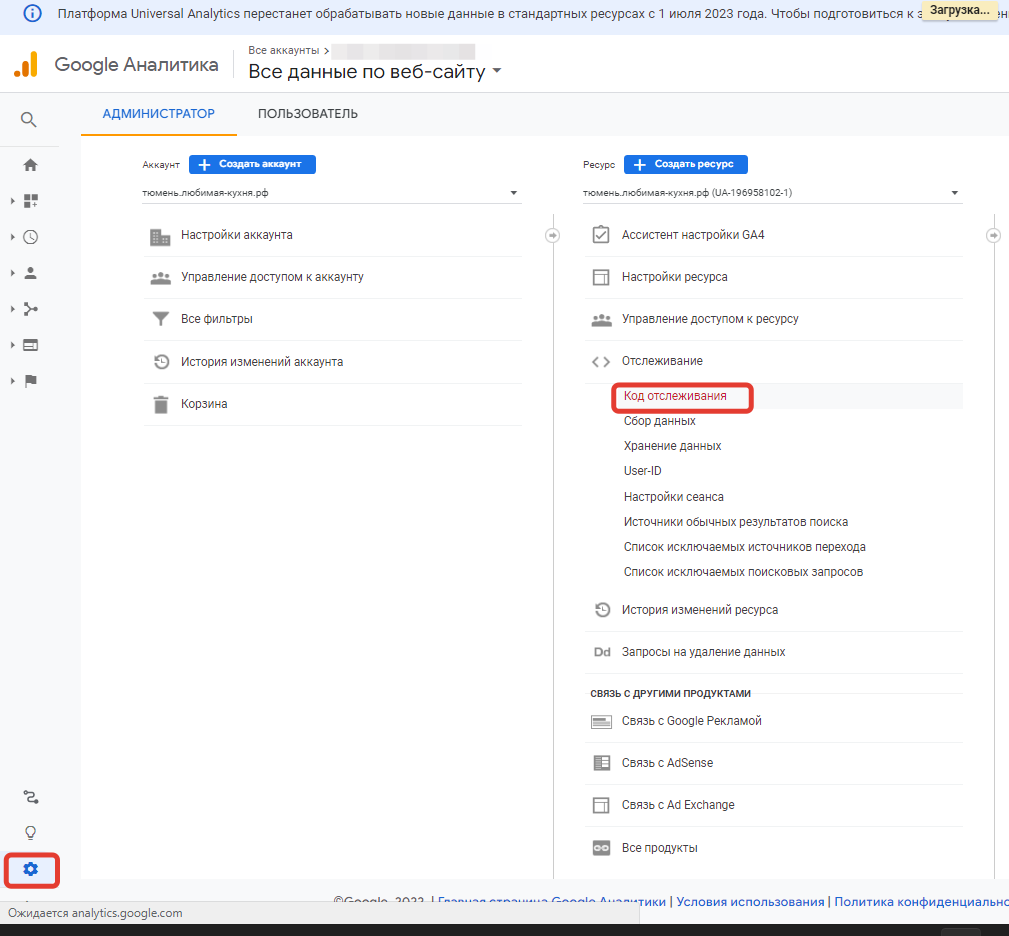
Task: Click the Создать ресурс button
Action: [x=686, y=165]
